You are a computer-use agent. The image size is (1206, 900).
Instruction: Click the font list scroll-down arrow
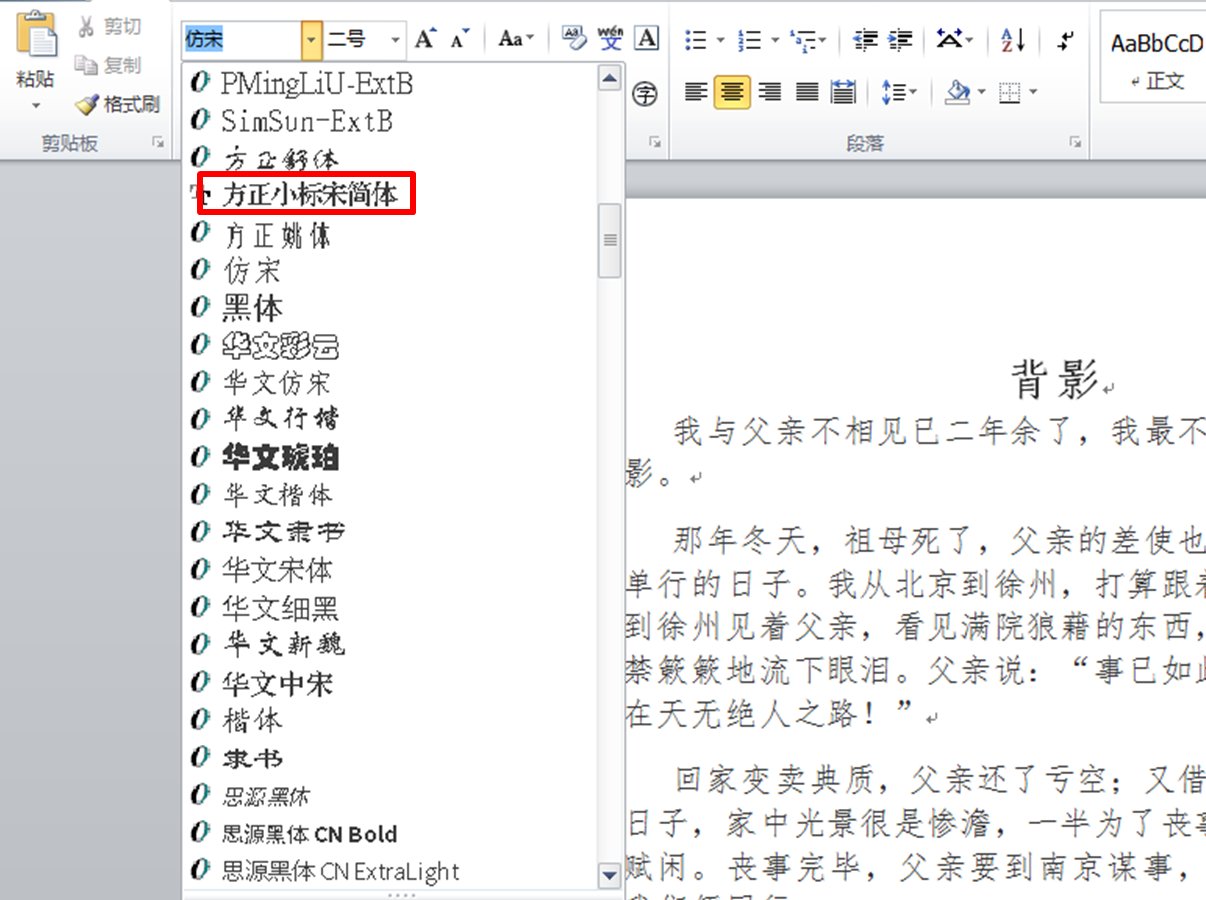(609, 875)
